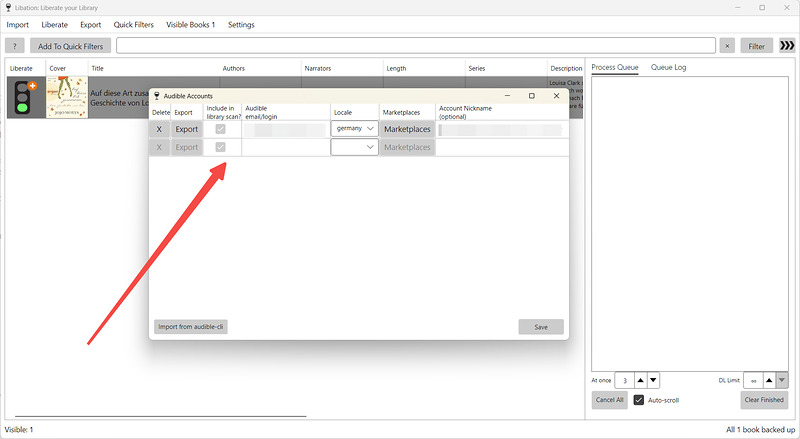Toggle library scan checkbox for germany account

coord(220,129)
